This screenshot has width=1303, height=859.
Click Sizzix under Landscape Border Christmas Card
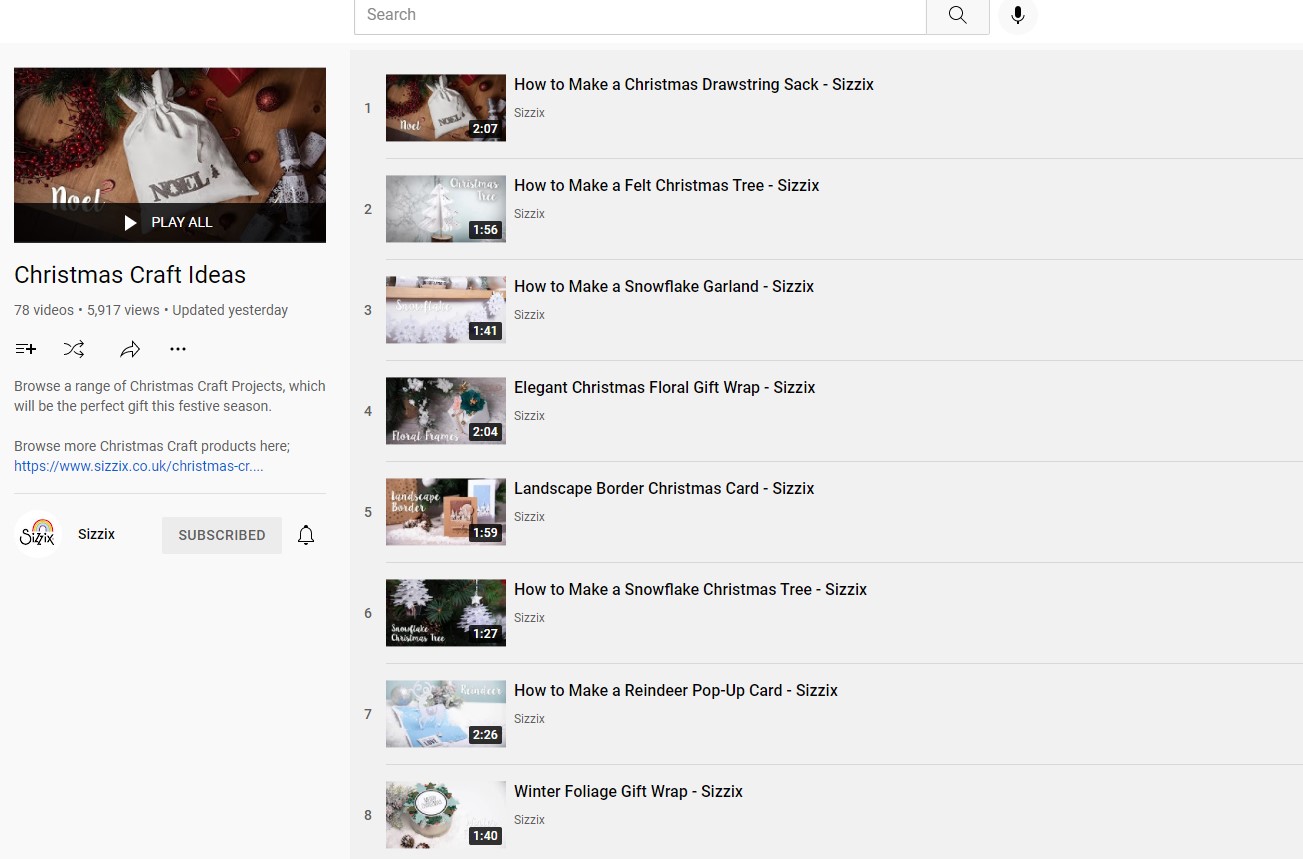point(529,517)
